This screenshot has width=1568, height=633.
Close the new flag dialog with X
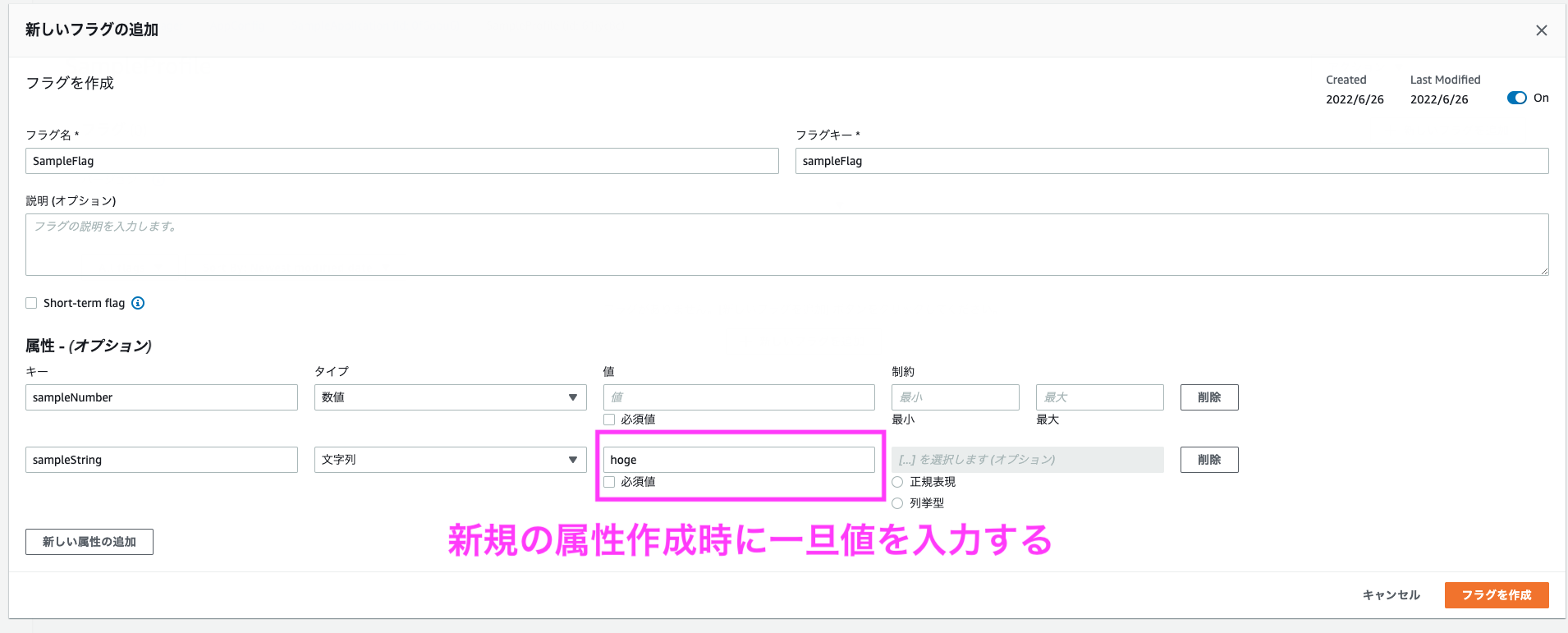[1541, 30]
